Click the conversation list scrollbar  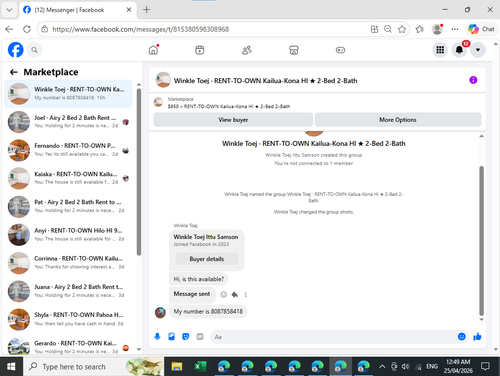139,172
